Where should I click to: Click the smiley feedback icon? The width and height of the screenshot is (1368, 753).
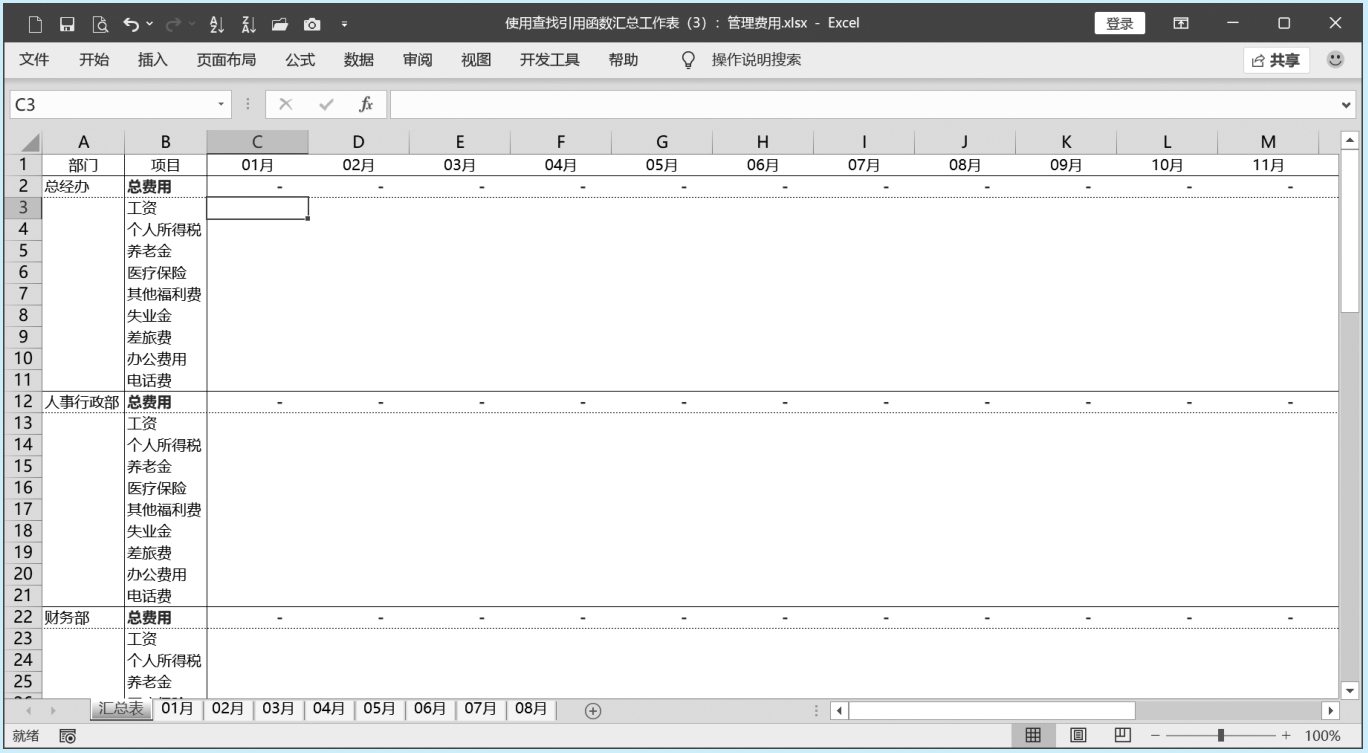(x=1335, y=60)
